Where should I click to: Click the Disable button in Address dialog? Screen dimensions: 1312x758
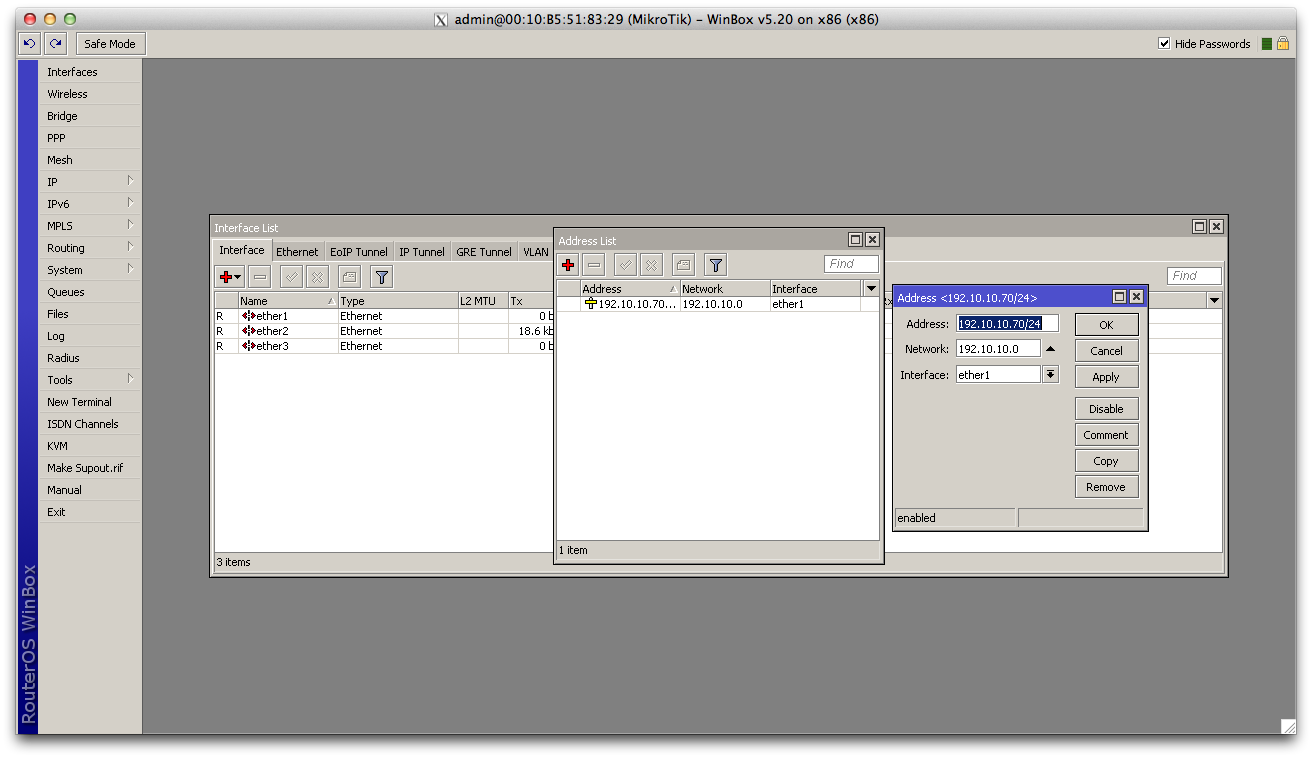[x=1106, y=409]
